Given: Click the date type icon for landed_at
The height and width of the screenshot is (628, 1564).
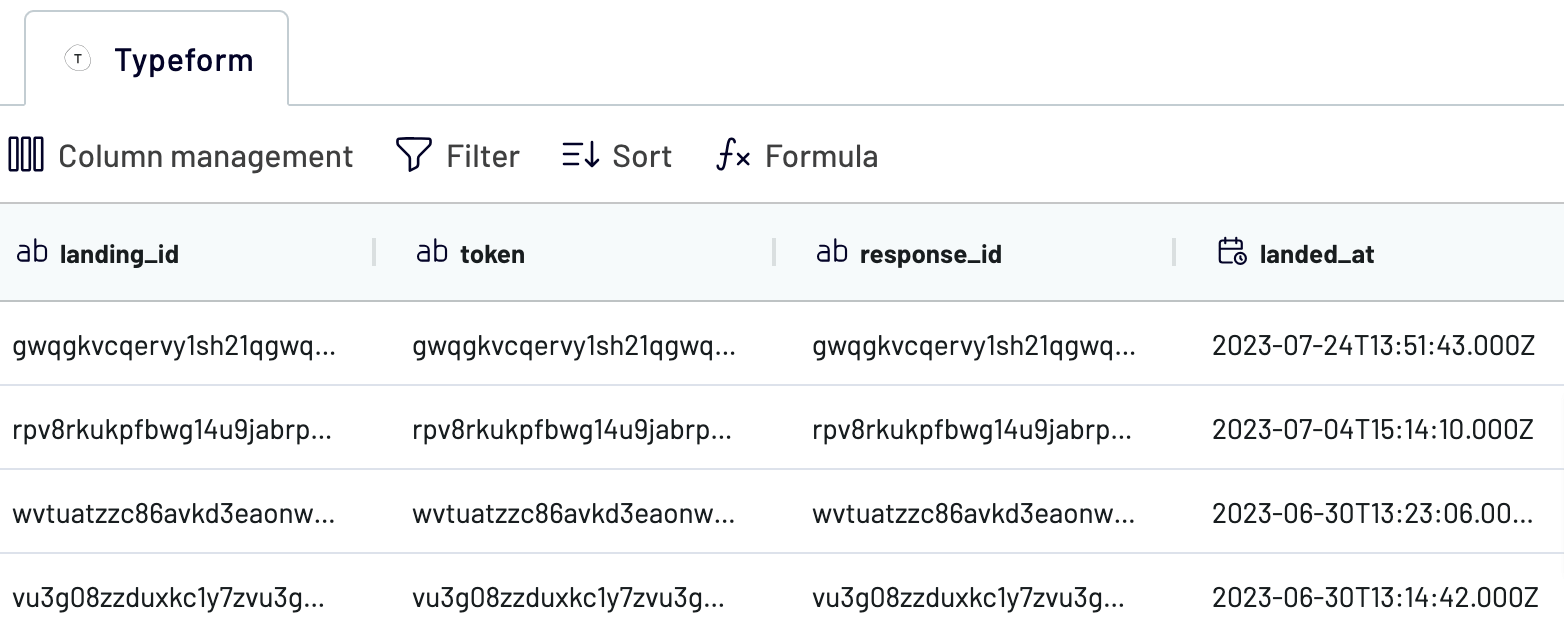Looking at the screenshot, I should tap(1232, 252).
